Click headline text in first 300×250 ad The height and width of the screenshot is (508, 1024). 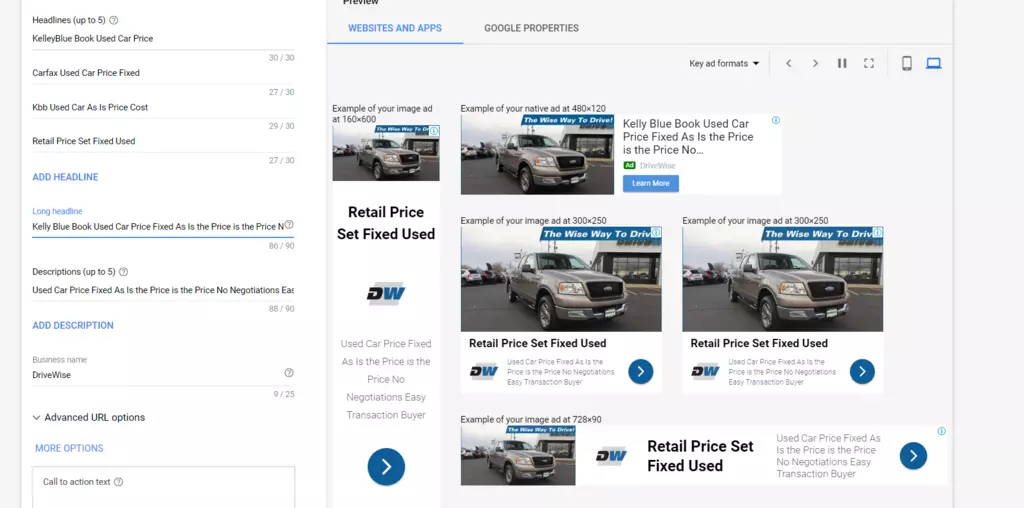[x=537, y=343]
